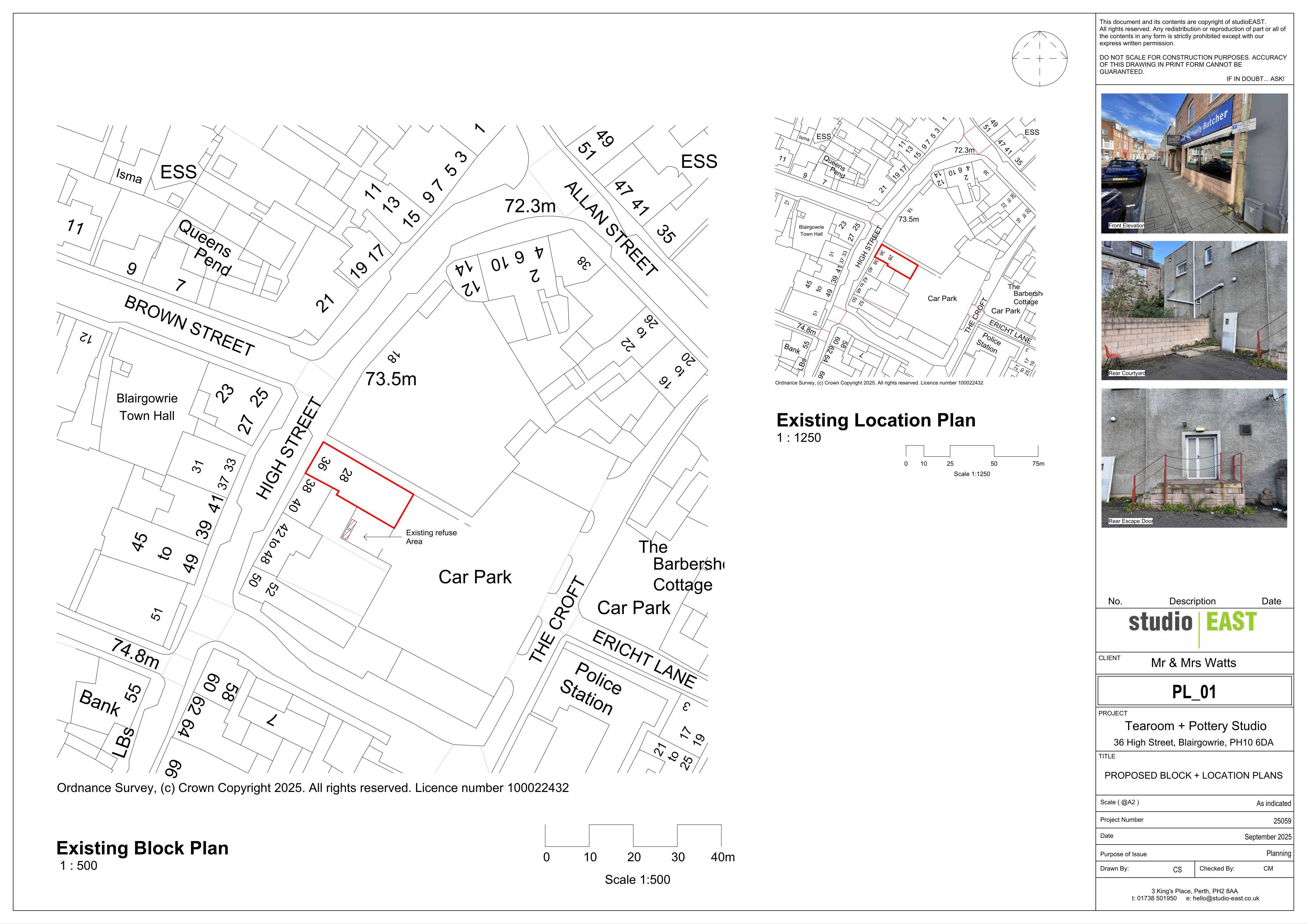Screen dimensions: 1307x924
Task: Open the Rear Escape Door photo
Action: [1194, 458]
